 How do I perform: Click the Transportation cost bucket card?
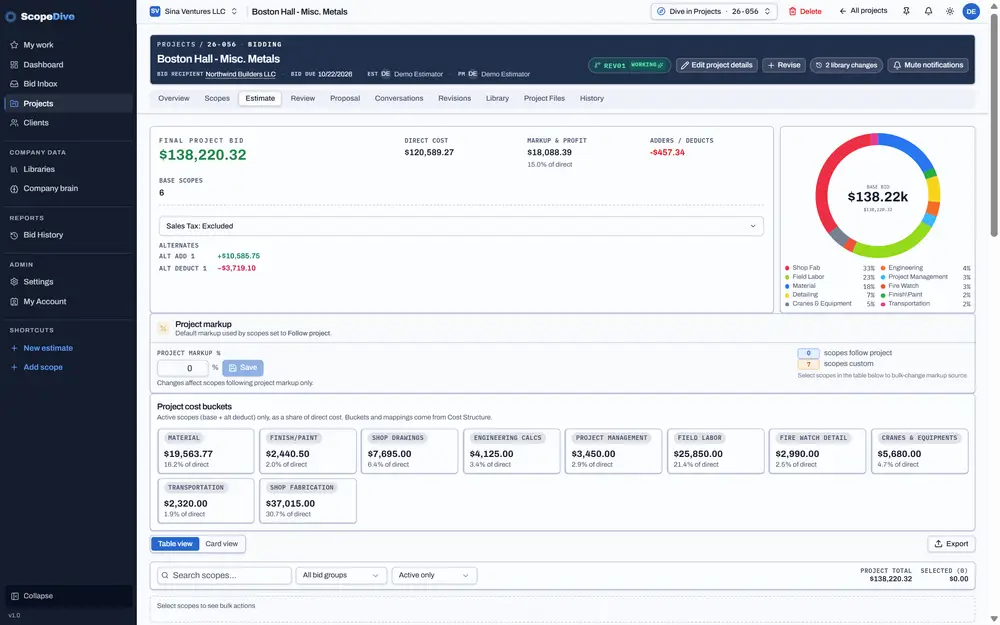pos(205,501)
